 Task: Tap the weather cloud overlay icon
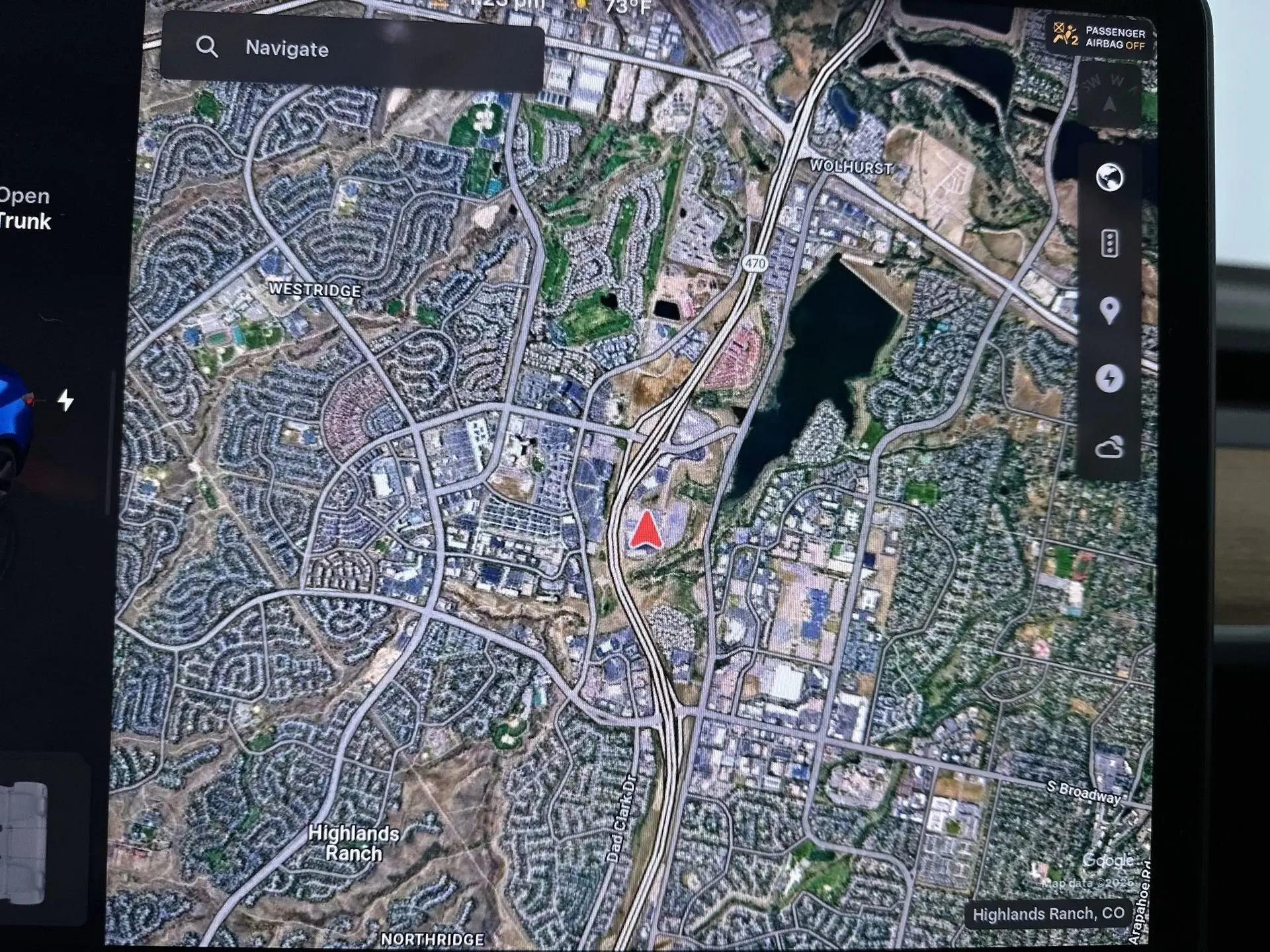(1109, 448)
